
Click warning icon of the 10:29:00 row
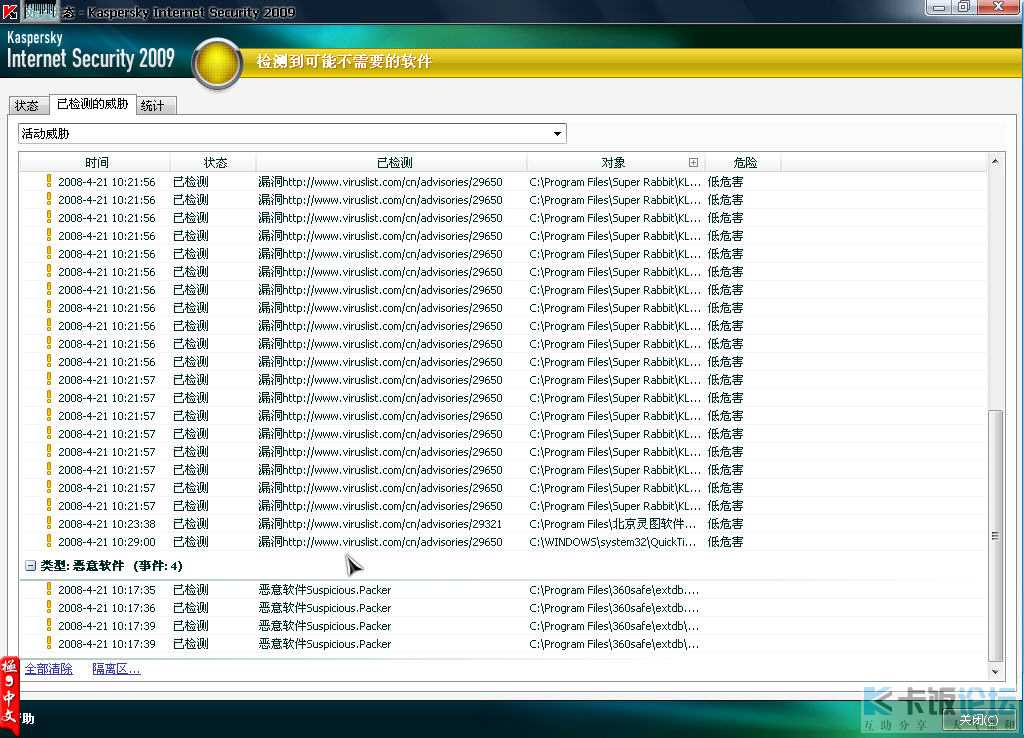[49, 541]
